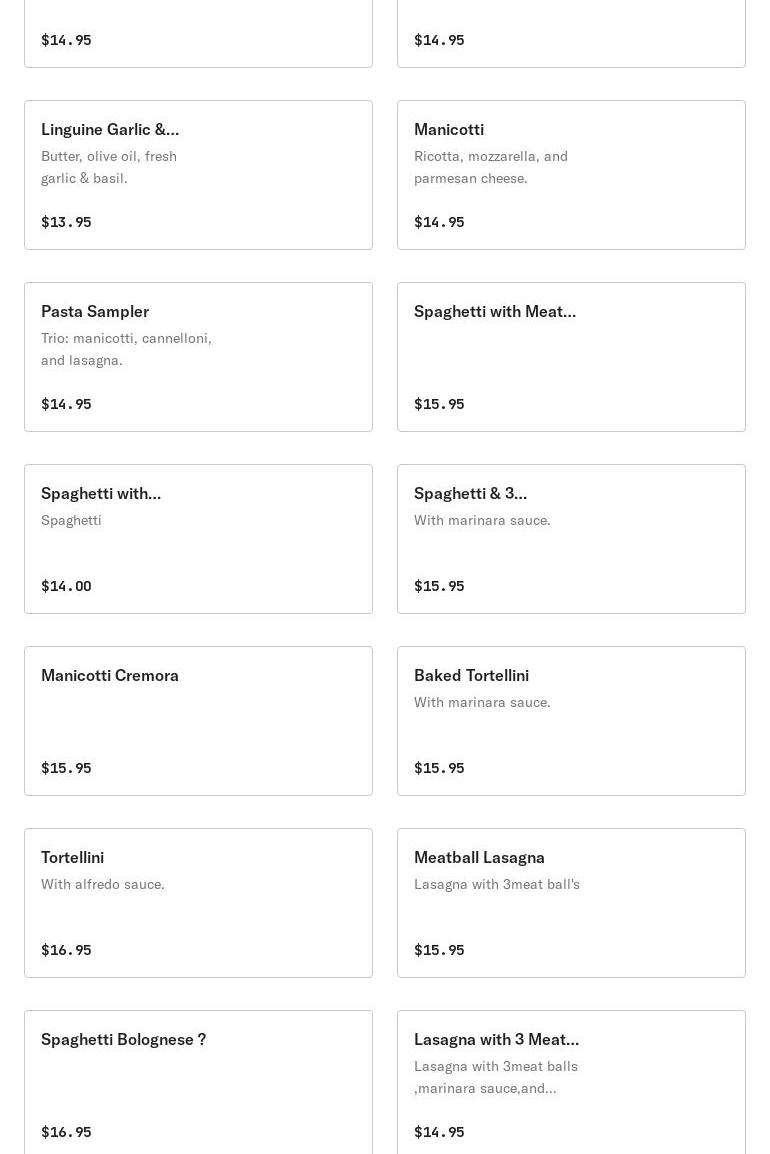Click the Manicotti Cremora item card
Screen dimensions: 770x1154
[x=198, y=721]
